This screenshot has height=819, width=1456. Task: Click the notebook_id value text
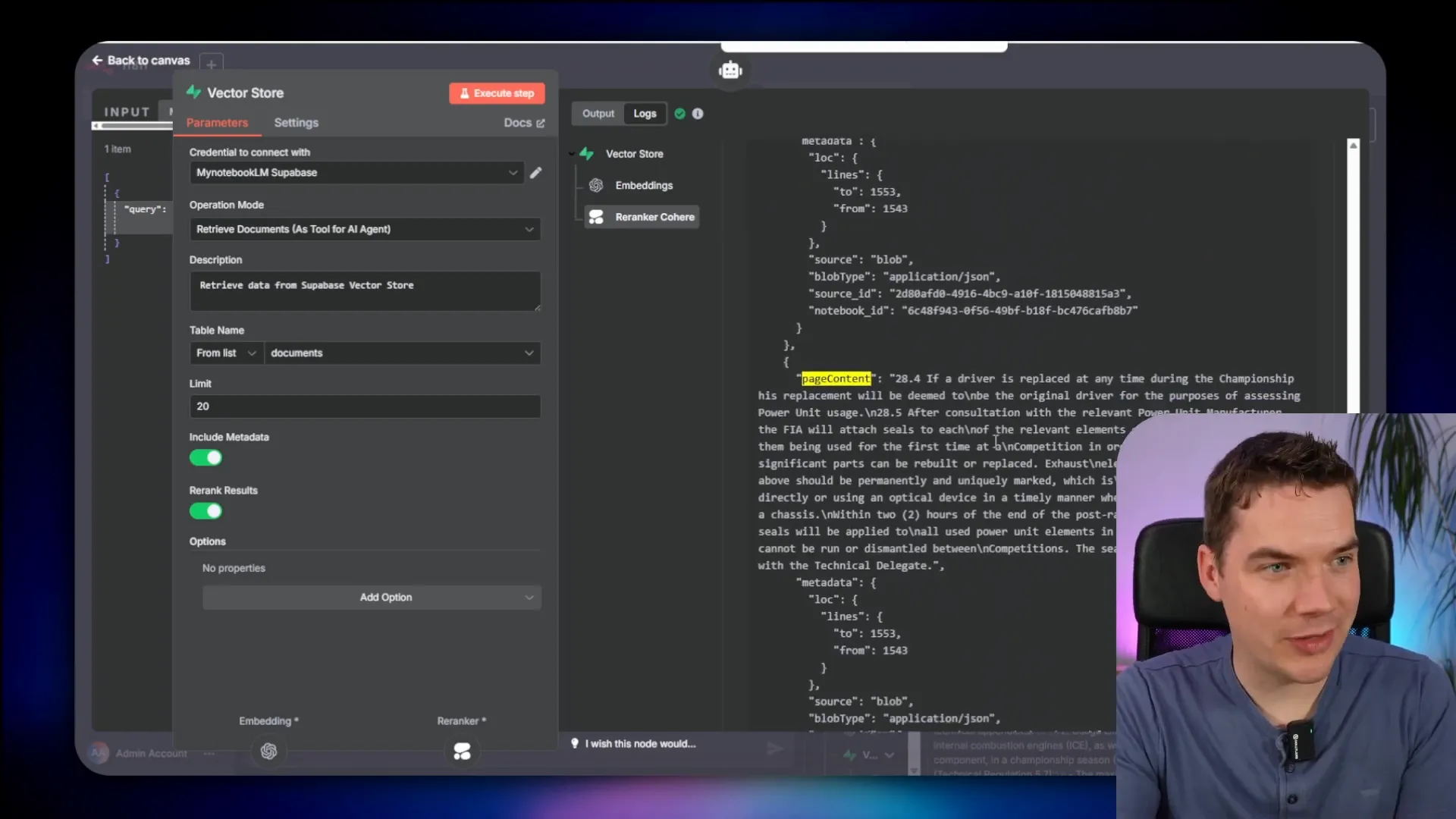click(x=1020, y=311)
